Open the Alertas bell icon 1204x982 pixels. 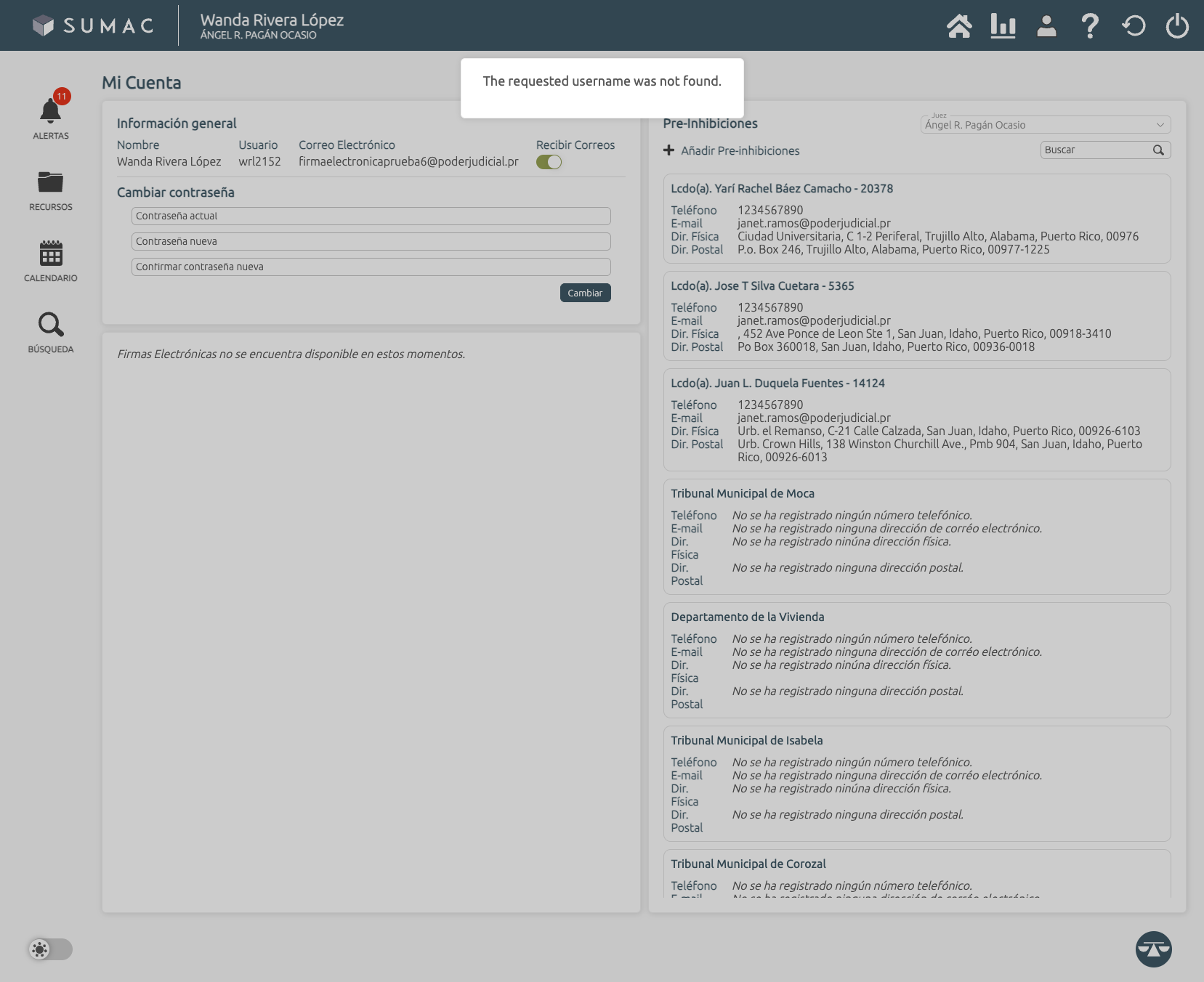click(50, 113)
